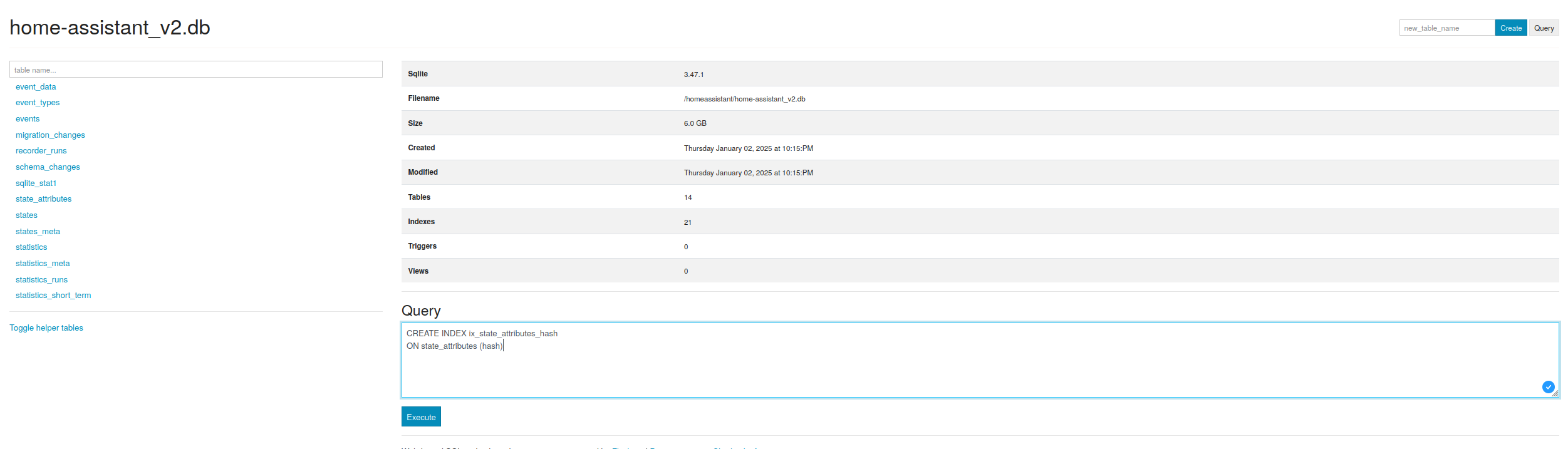Click the Create table button
The height and width of the screenshot is (449, 1568).
(1511, 28)
